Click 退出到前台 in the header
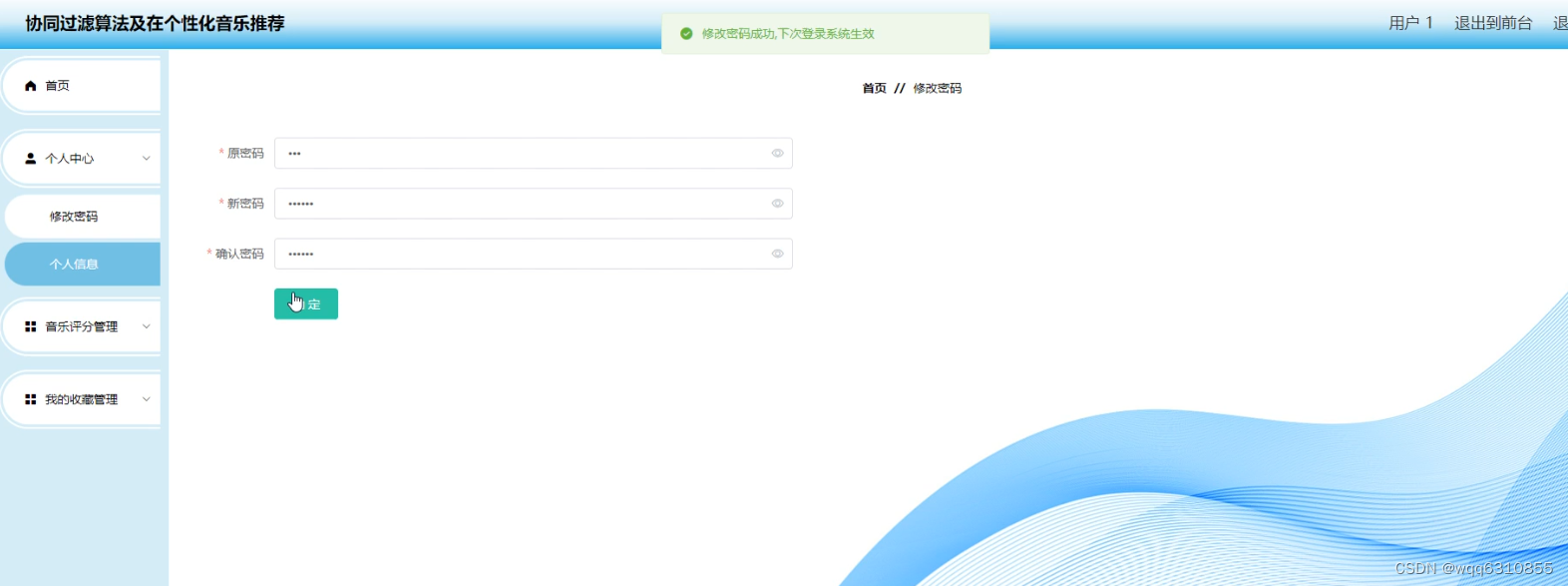1568x586 pixels. point(1493,23)
